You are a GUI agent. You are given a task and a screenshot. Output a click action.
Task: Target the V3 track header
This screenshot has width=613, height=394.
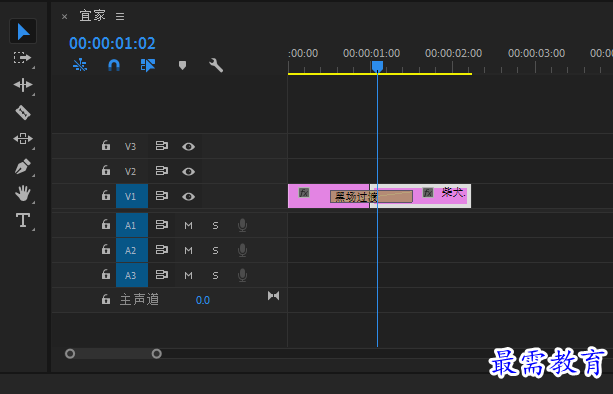131,146
